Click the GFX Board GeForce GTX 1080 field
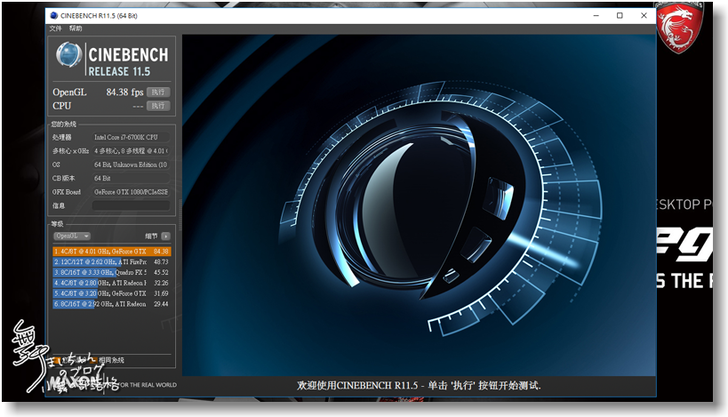 pos(132,191)
